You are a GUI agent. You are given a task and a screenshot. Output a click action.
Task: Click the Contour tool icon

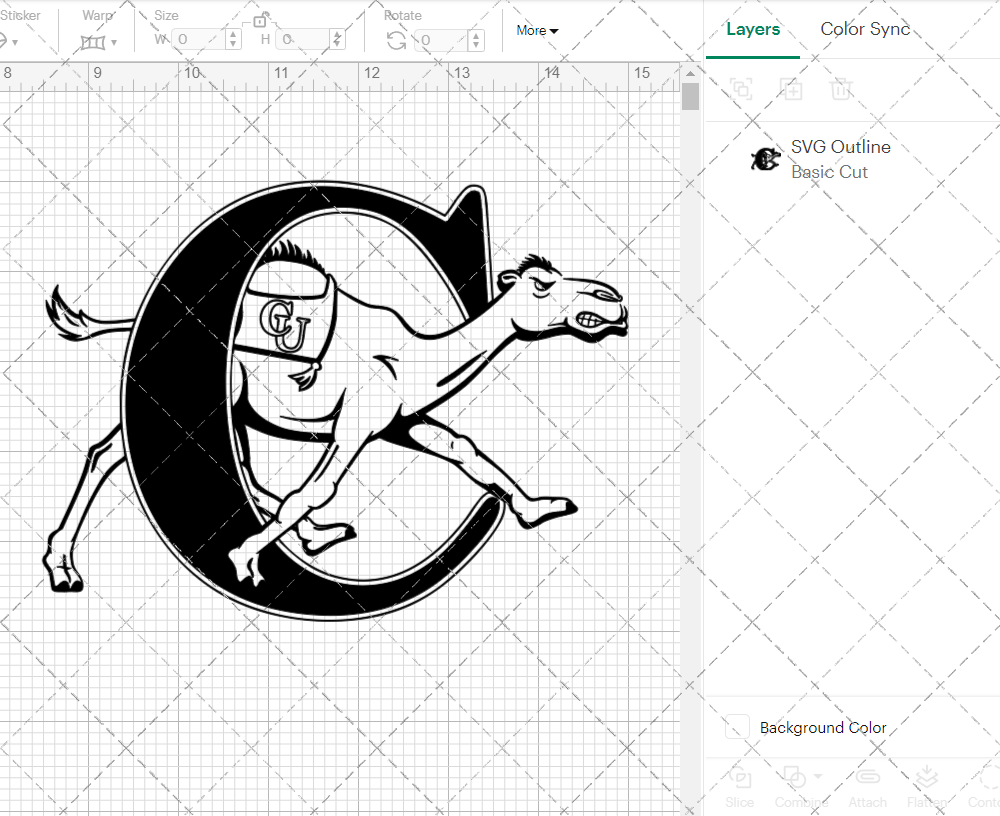[x=985, y=778]
